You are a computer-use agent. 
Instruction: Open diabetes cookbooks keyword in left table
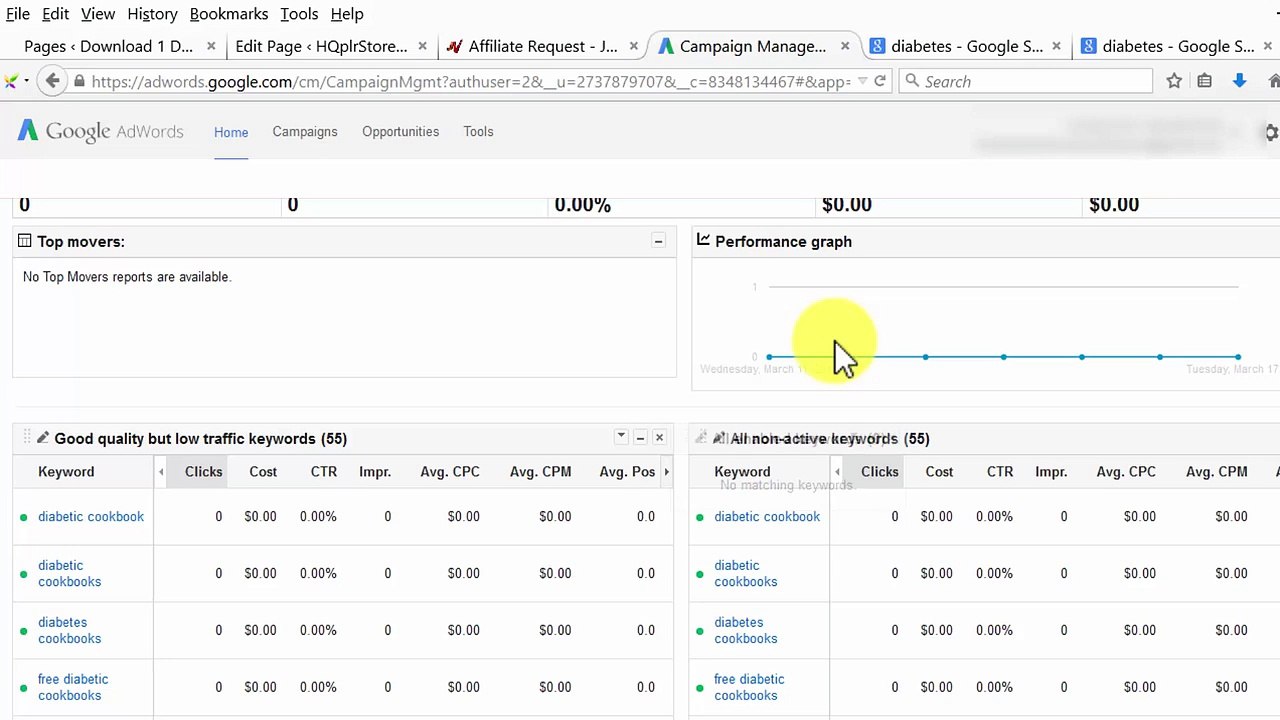coord(69,630)
